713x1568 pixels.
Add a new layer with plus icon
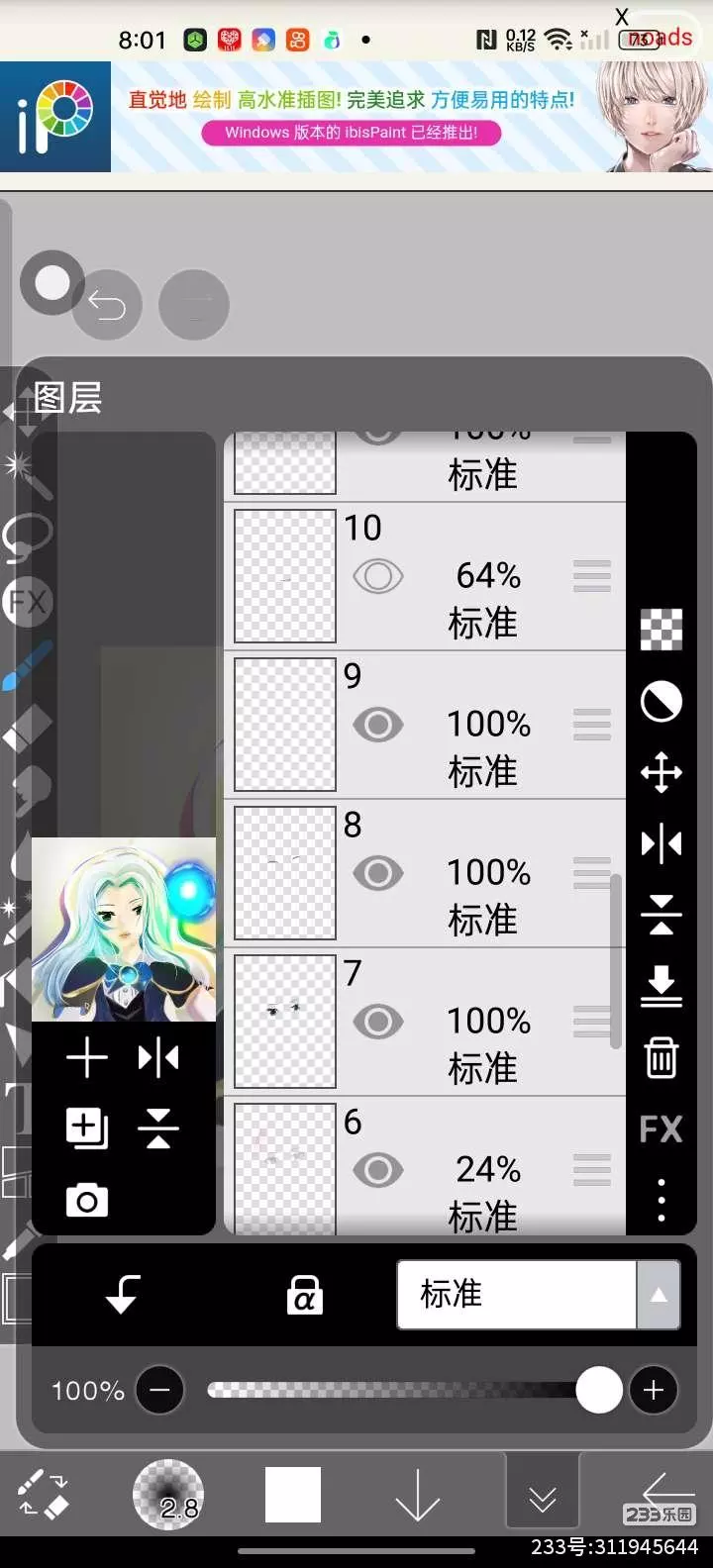click(x=87, y=1057)
